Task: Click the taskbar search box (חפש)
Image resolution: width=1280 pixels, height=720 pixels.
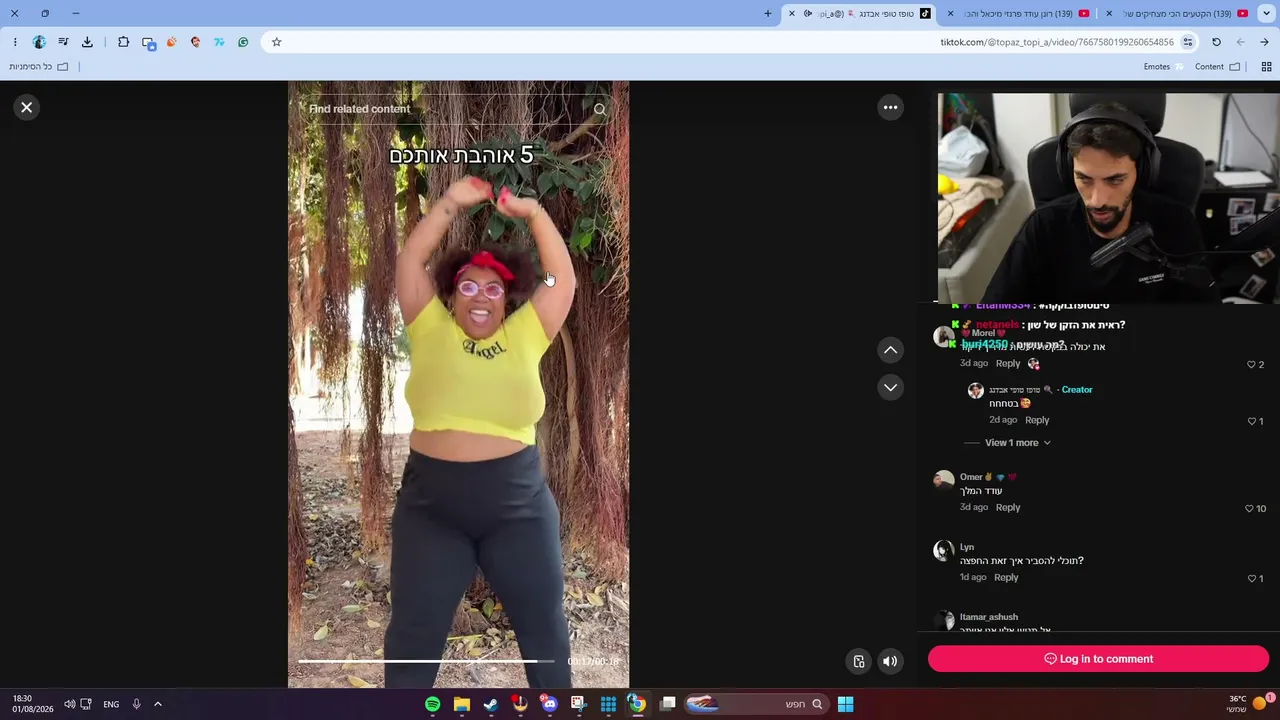Action: (755, 704)
